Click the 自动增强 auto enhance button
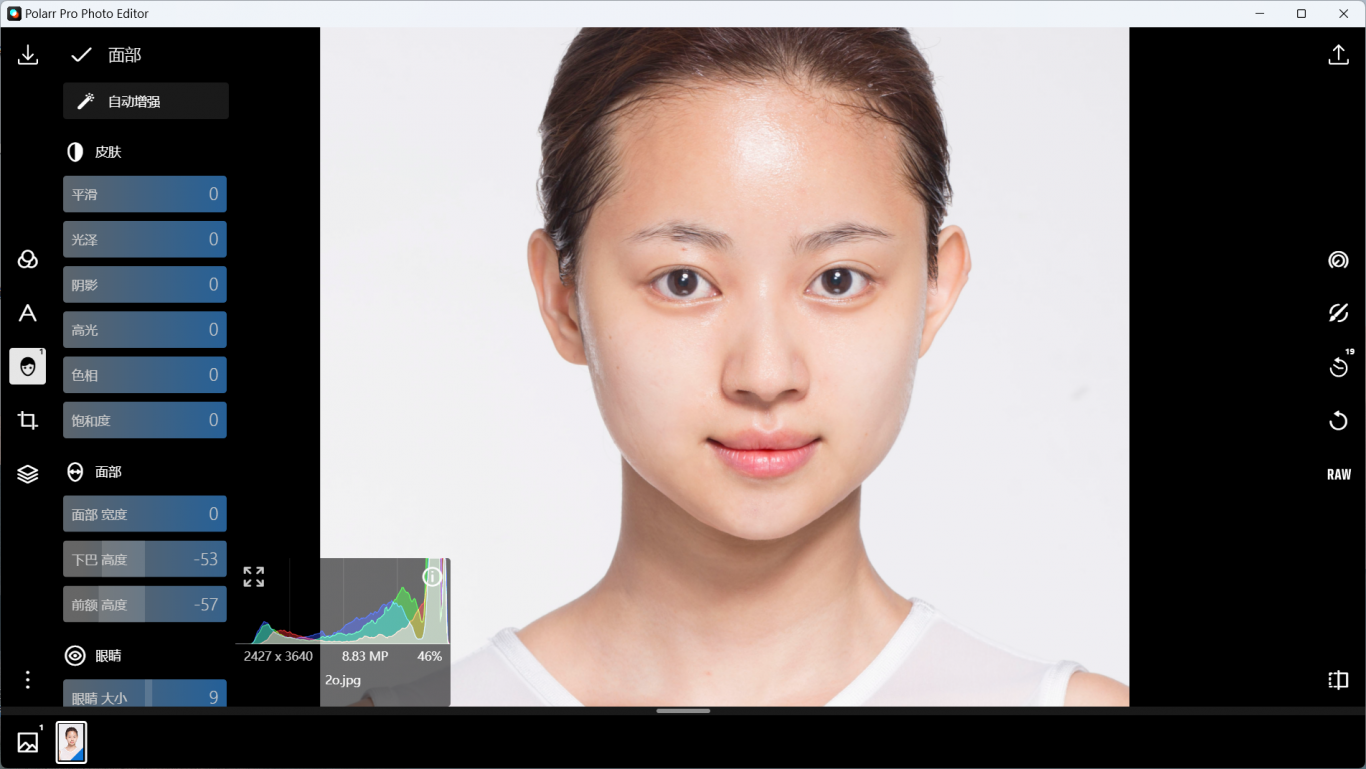The height and width of the screenshot is (769, 1366). tap(146, 101)
